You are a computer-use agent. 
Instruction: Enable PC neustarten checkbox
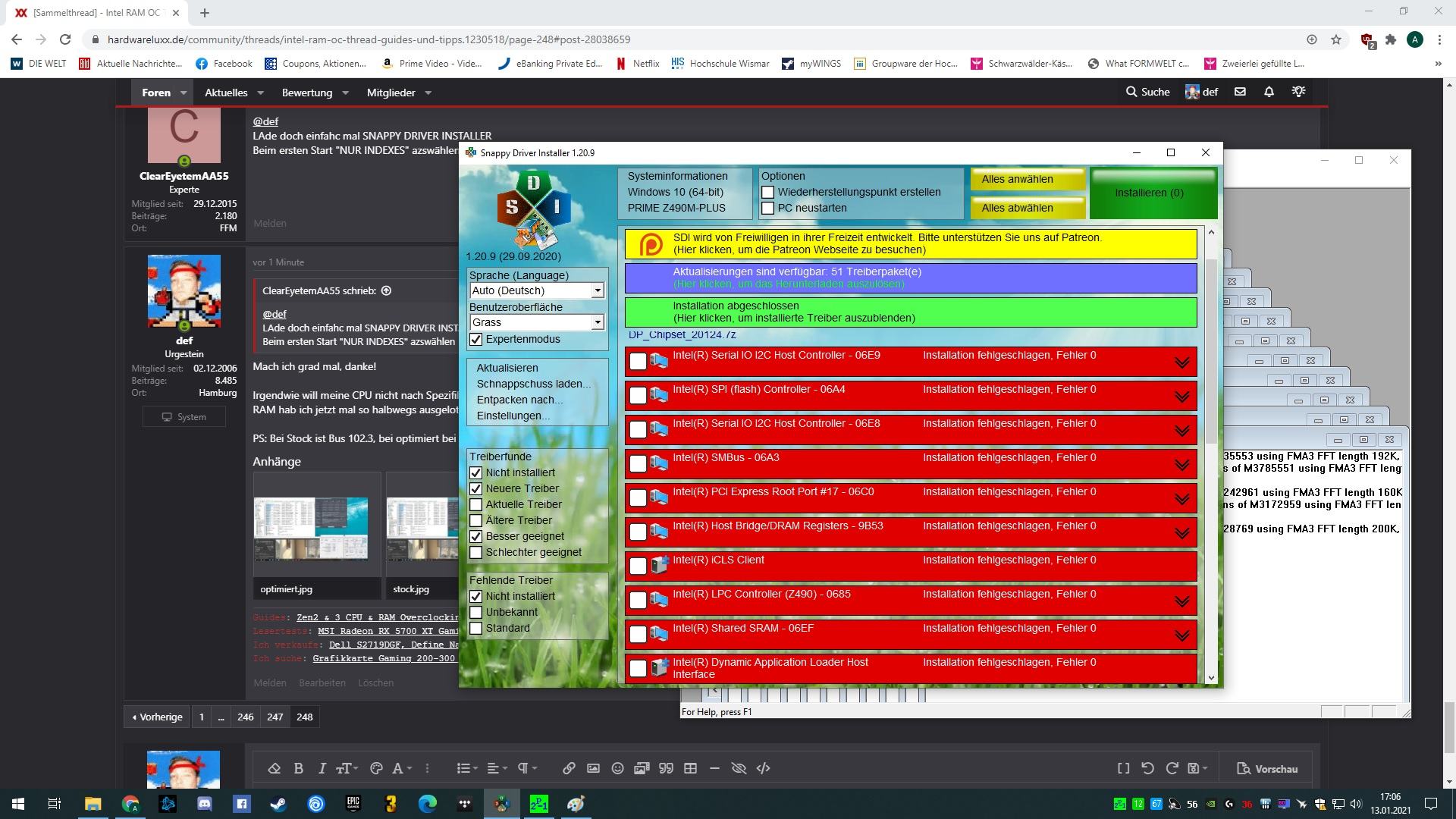pyautogui.click(x=767, y=208)
